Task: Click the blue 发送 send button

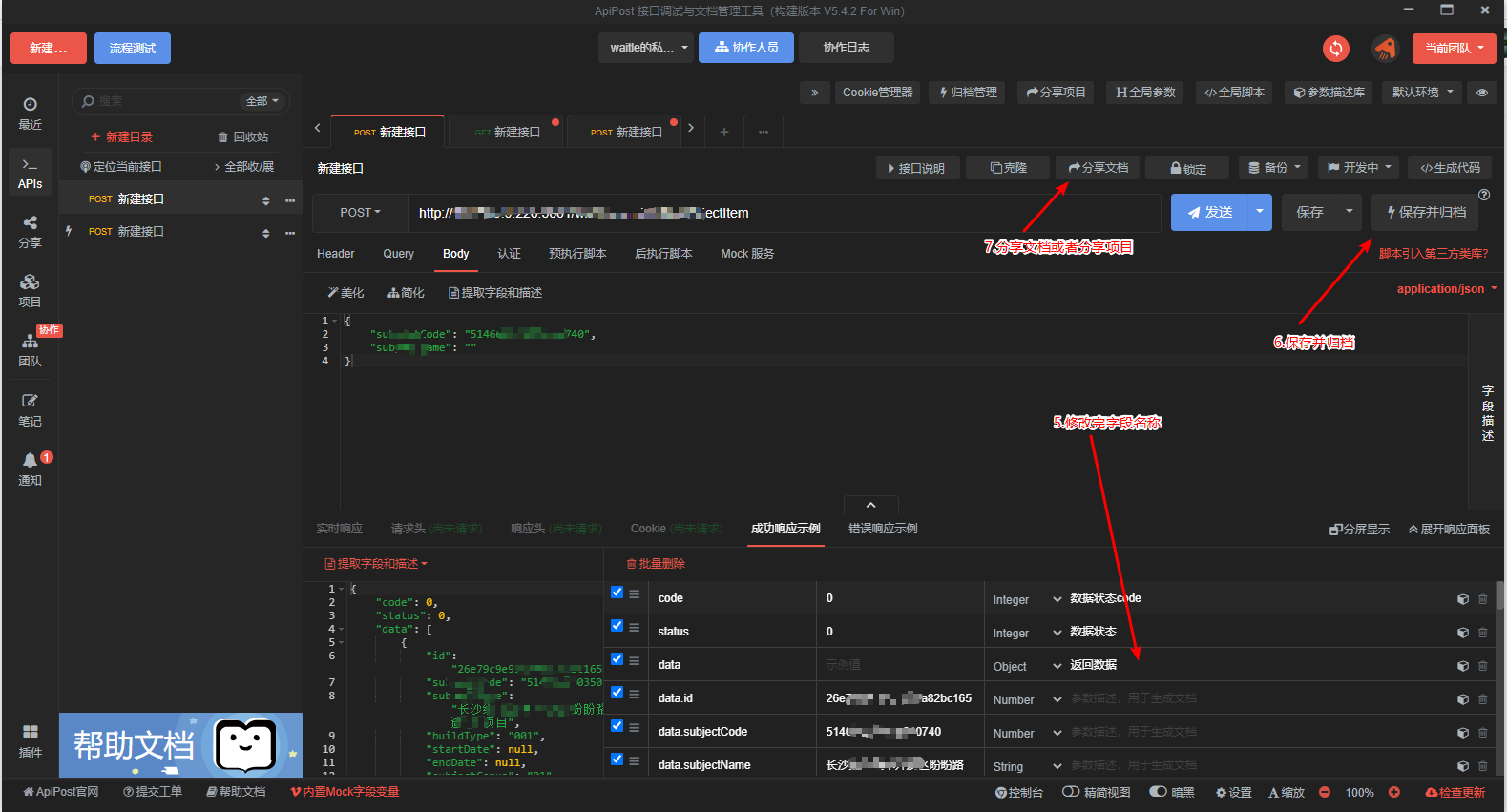Action: [1209, 213]
